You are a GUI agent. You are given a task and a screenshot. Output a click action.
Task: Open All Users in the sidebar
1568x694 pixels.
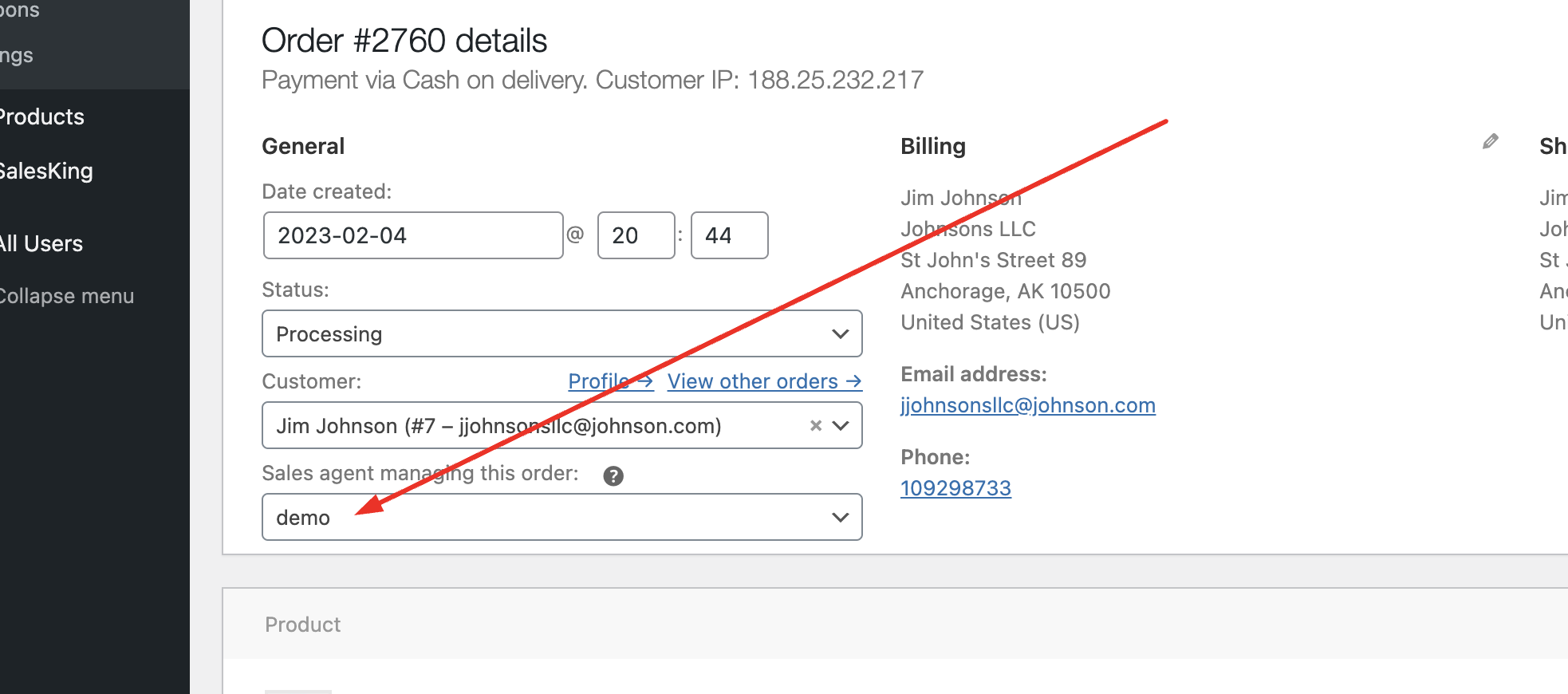[x=41, y=243]
